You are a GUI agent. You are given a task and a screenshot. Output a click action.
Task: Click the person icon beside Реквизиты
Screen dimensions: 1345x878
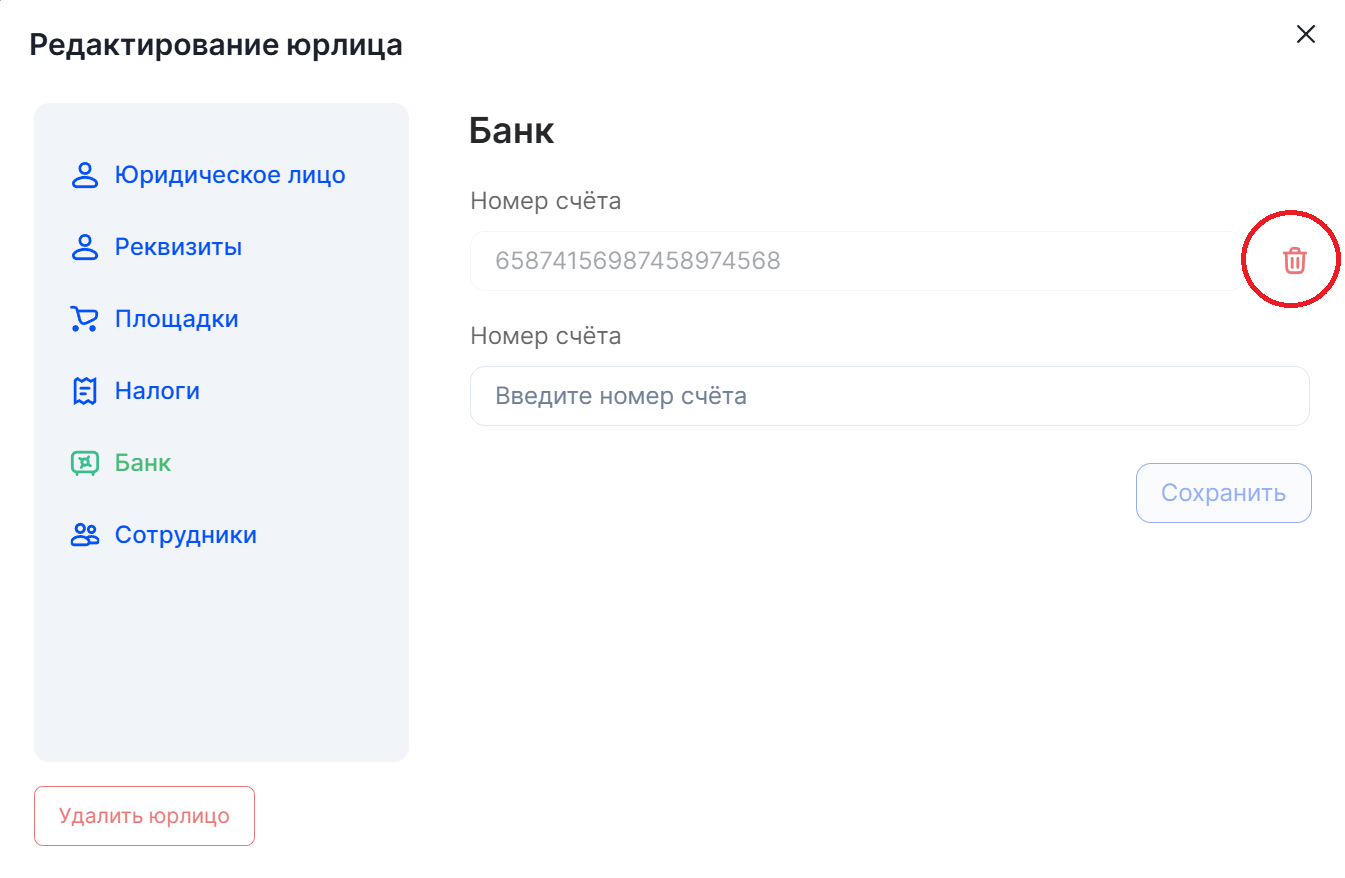coord(85,247)
